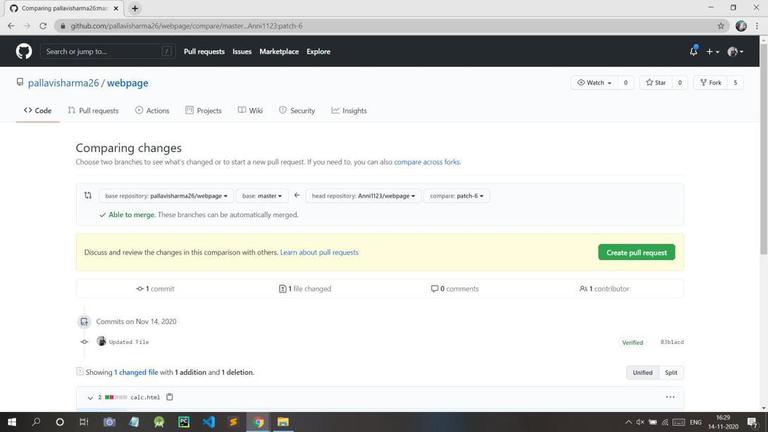Screen dimensions: 768x432
Task: Jump to the 1 commit section
Action: point(155,288)
